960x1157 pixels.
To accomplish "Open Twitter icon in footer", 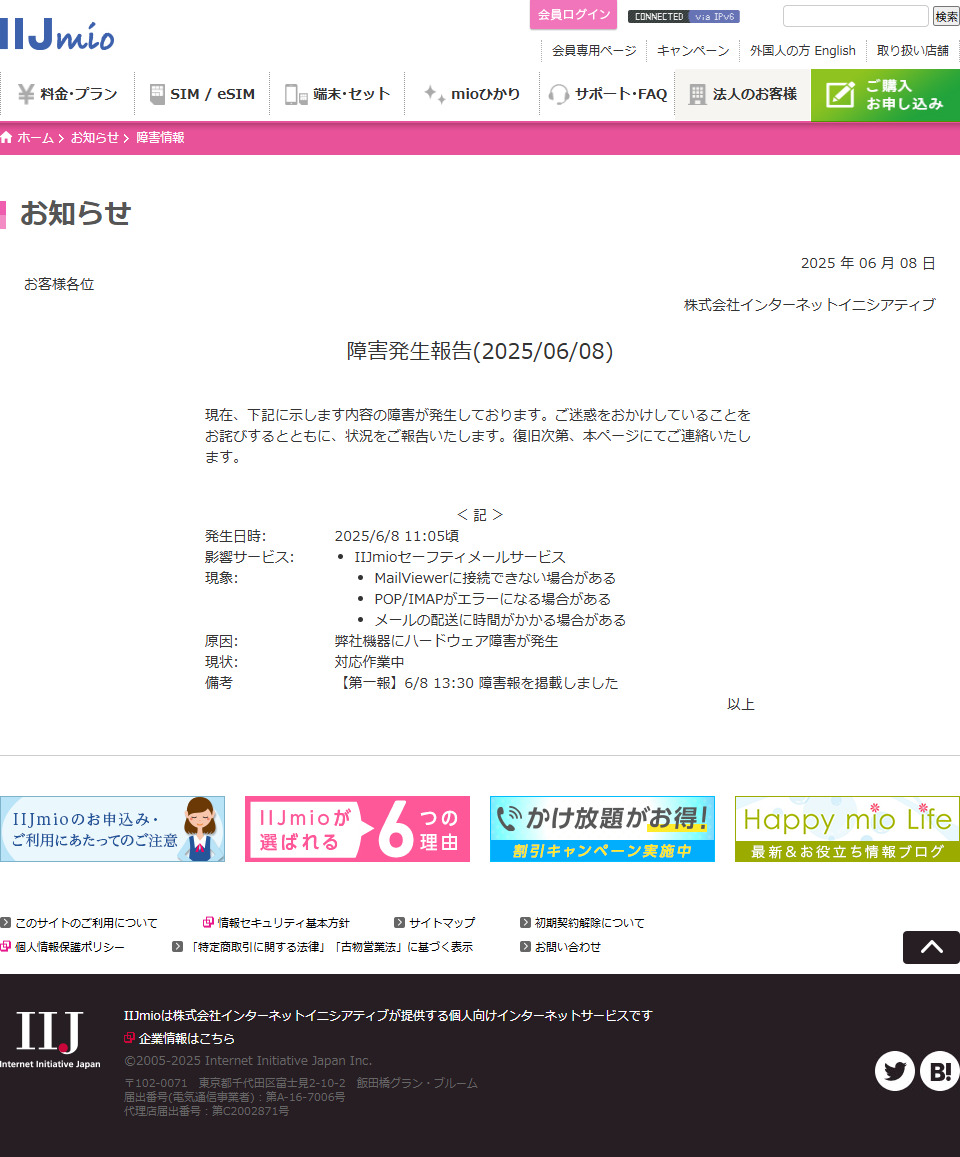I will point(894,1072).
